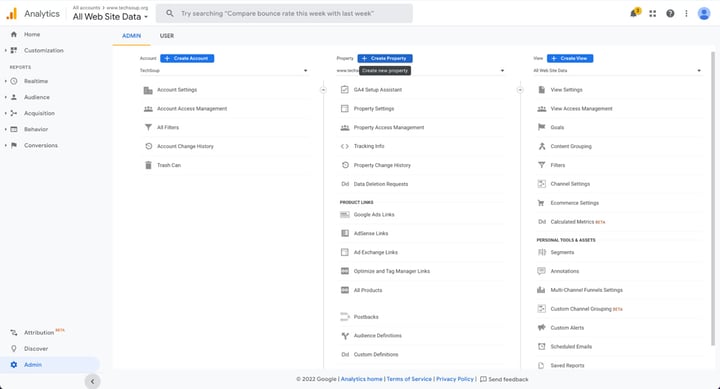720x389 pixels.
Task: Click the Property Change History icon
Action: pyautogui.click(x=345, y=165)
